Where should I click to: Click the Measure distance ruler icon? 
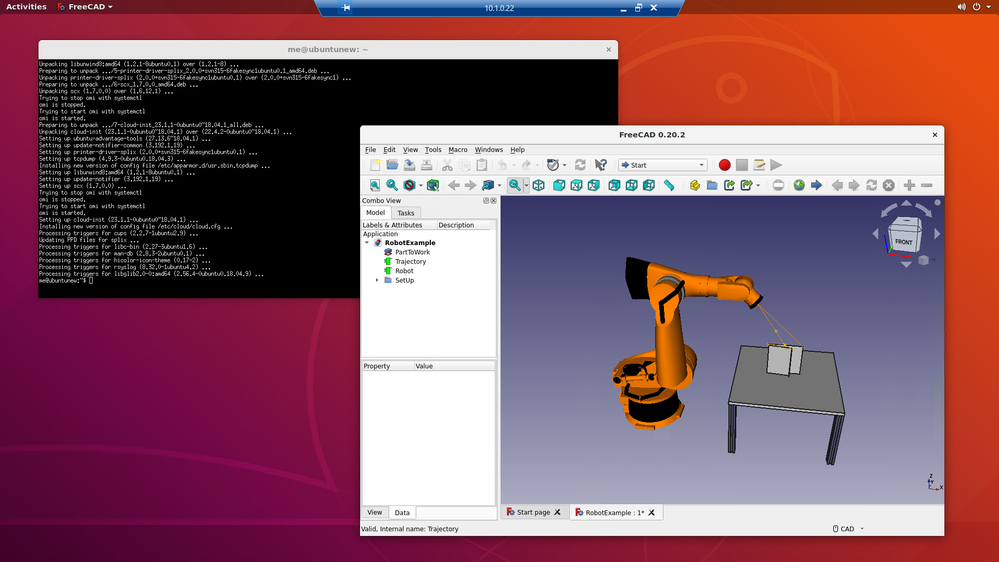(669, 185)
